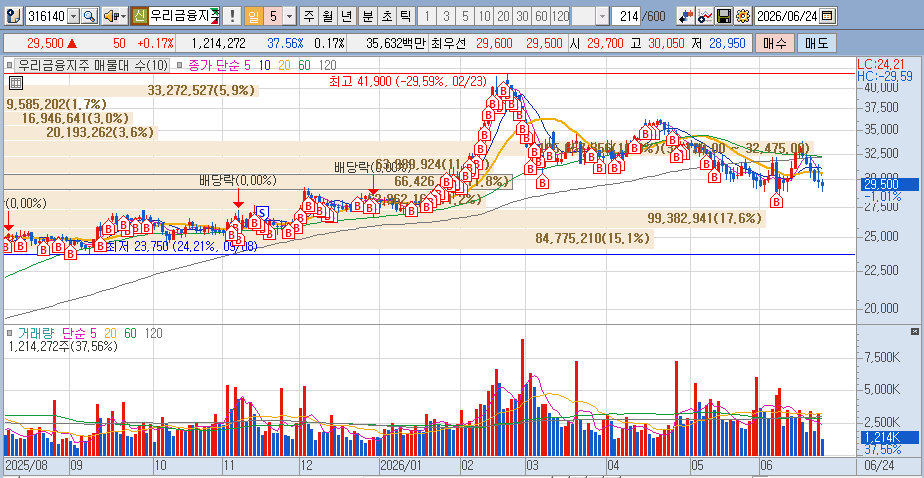Click the green 60 moving average label in price legend
Image resolution: width=924 pixels, height=478 pixels.
pos(304,65)
